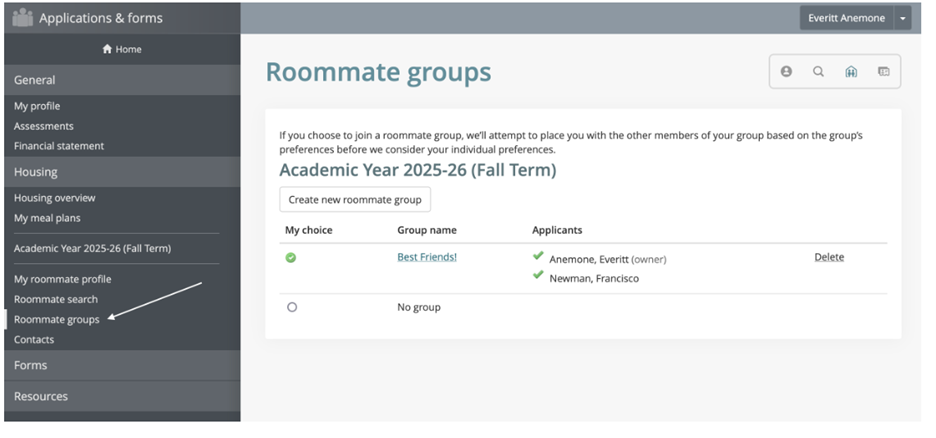Image resolution: width=936 pixels, height=438 pixels.
Task: Select the No group radio option
Action: click(292, 307)
